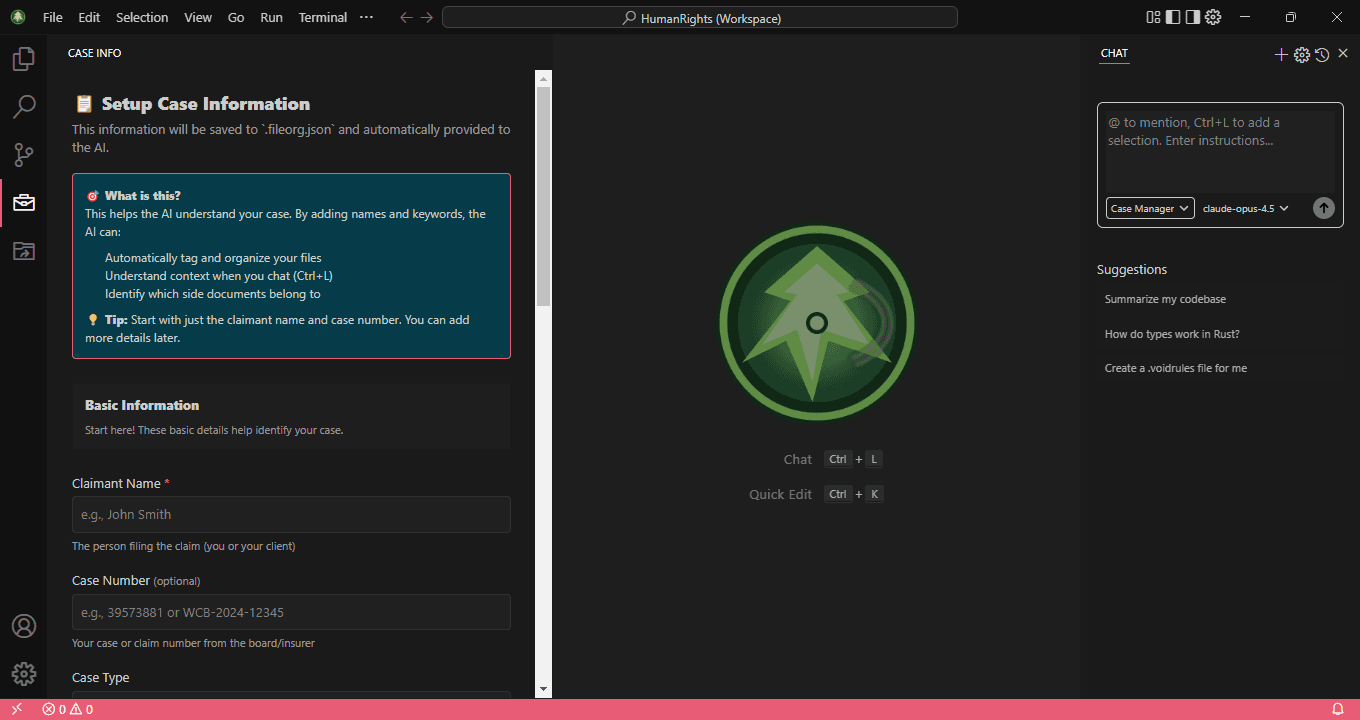Start a new chat with the plus icon
The height and width of the screenshot is (720, 1360).
(1281, 55)
